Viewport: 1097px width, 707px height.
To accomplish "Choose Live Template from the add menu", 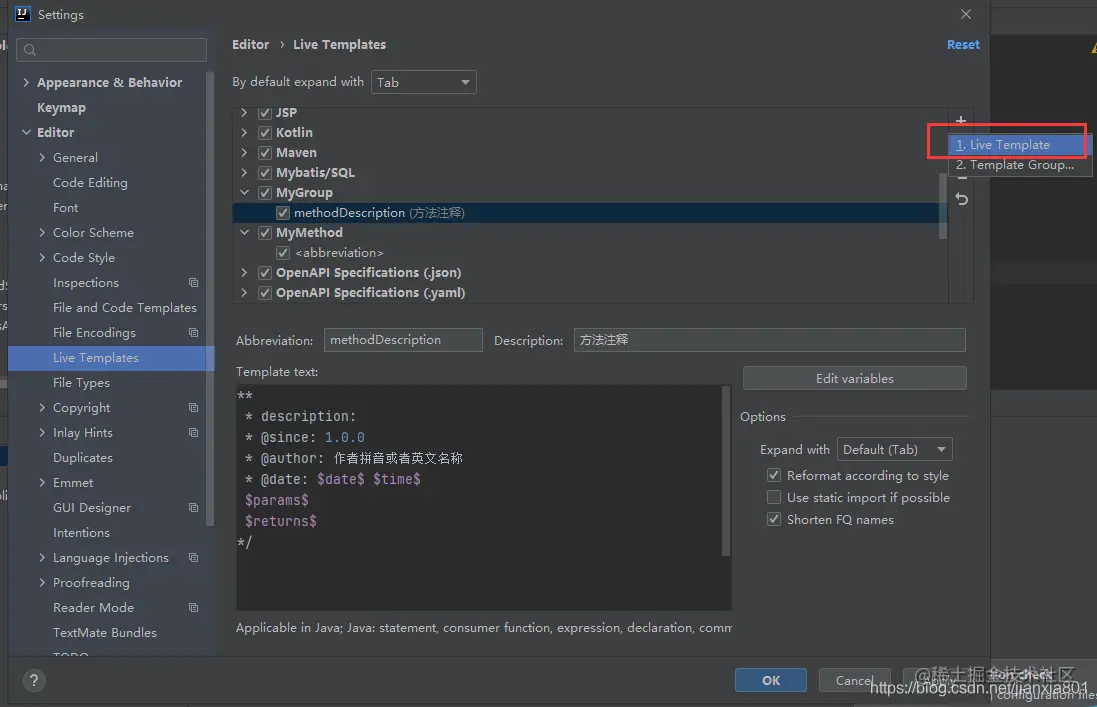I will pos(1018,145).
